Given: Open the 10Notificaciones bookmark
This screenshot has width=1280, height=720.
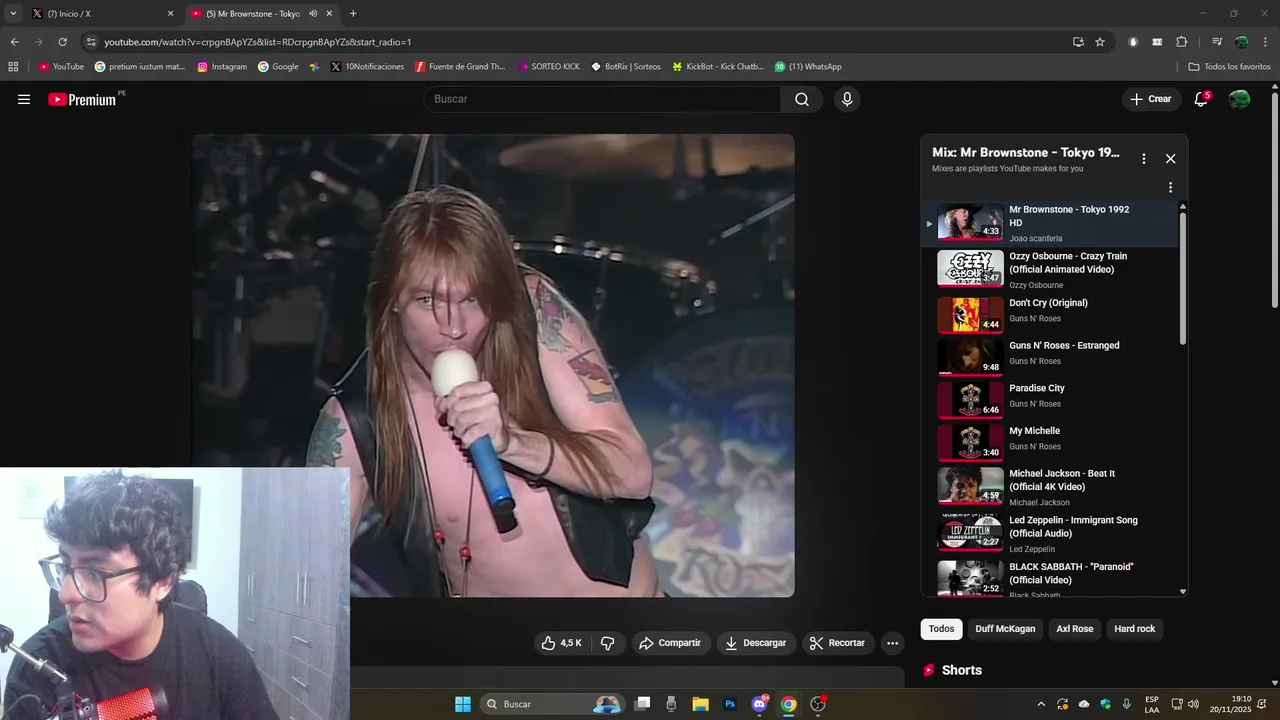Looking at the screenshot, I should tap(366, 67).
